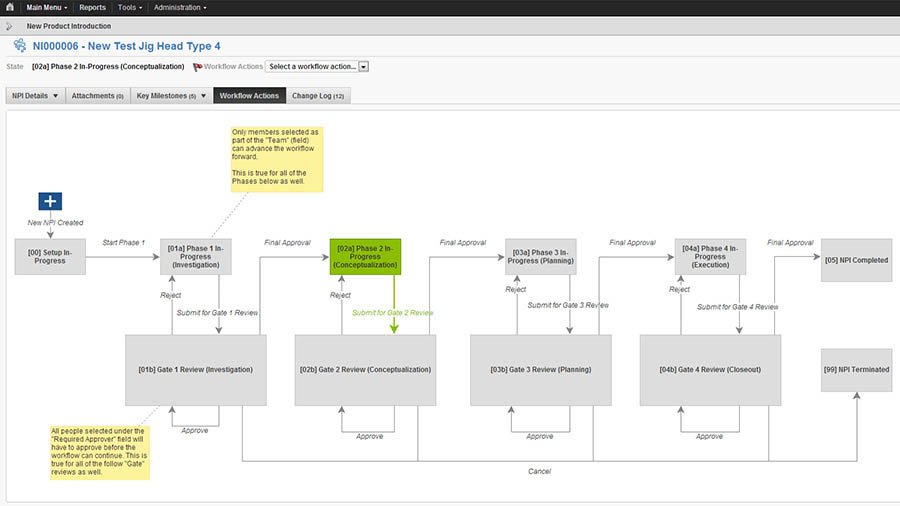Click the Submit for Gate 1 Review label

pos(217,313)
